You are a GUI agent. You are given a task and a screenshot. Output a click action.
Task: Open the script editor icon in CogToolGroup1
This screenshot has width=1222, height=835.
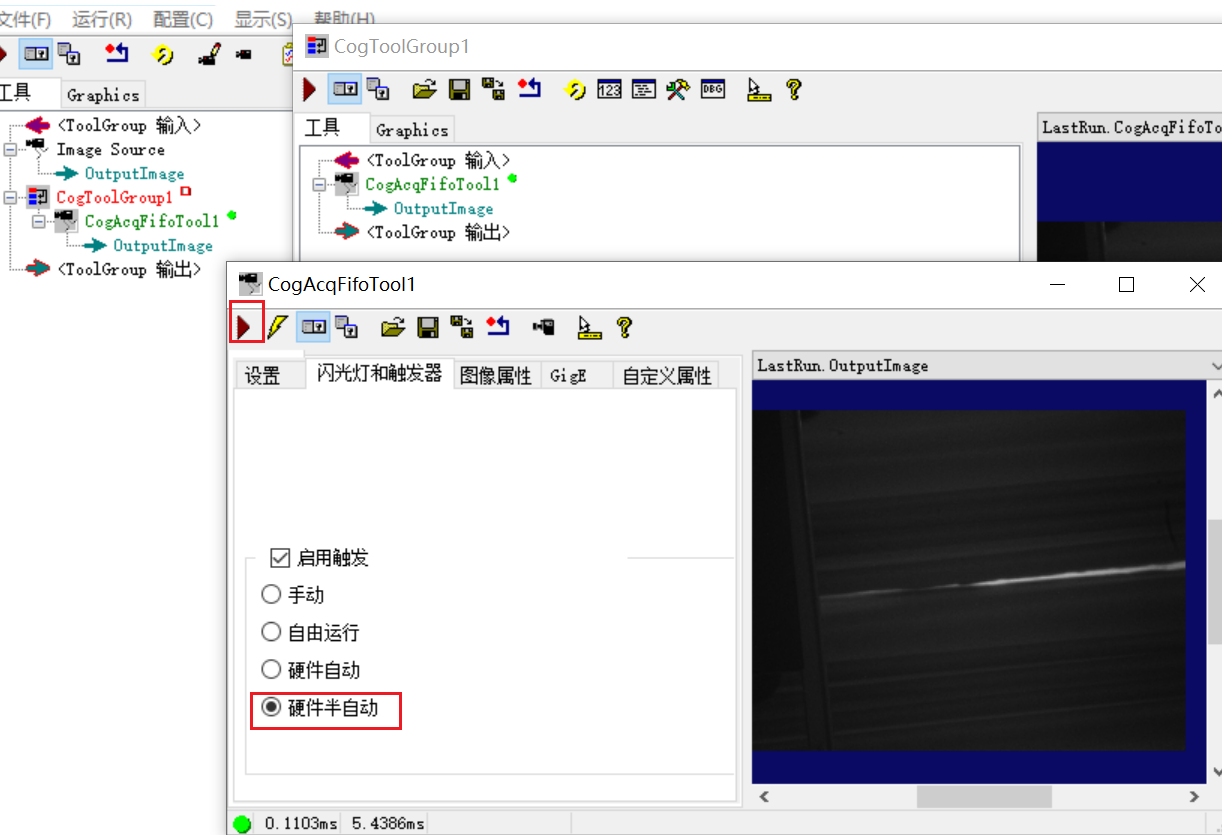pyautogui.click(x=643, y=89)
